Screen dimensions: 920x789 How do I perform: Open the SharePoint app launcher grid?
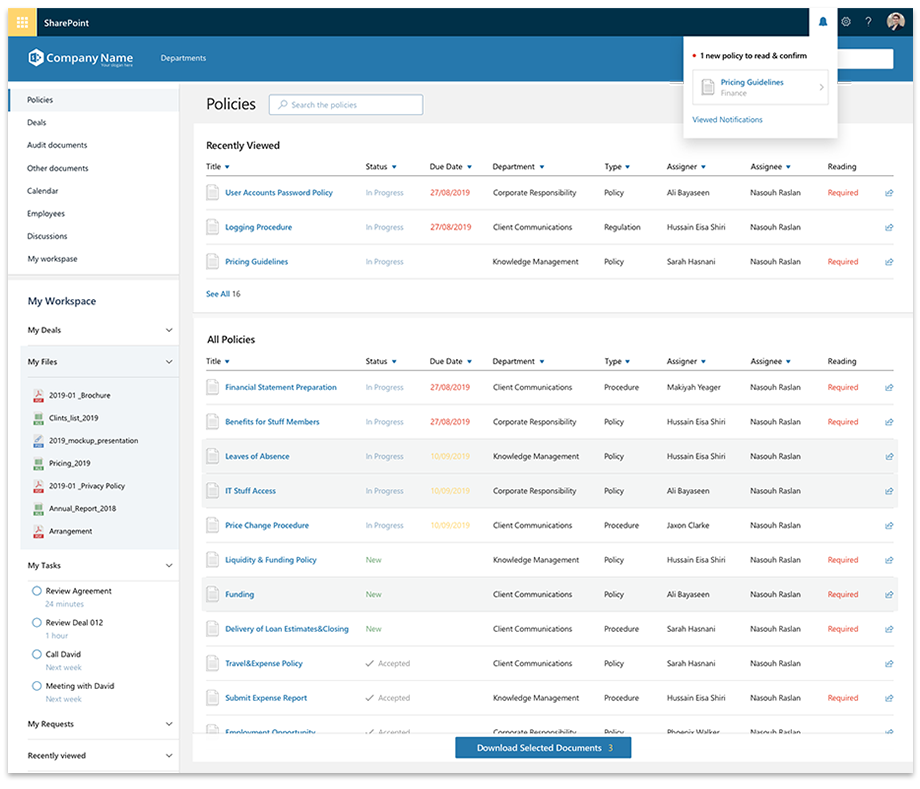[x=23, y=22]
